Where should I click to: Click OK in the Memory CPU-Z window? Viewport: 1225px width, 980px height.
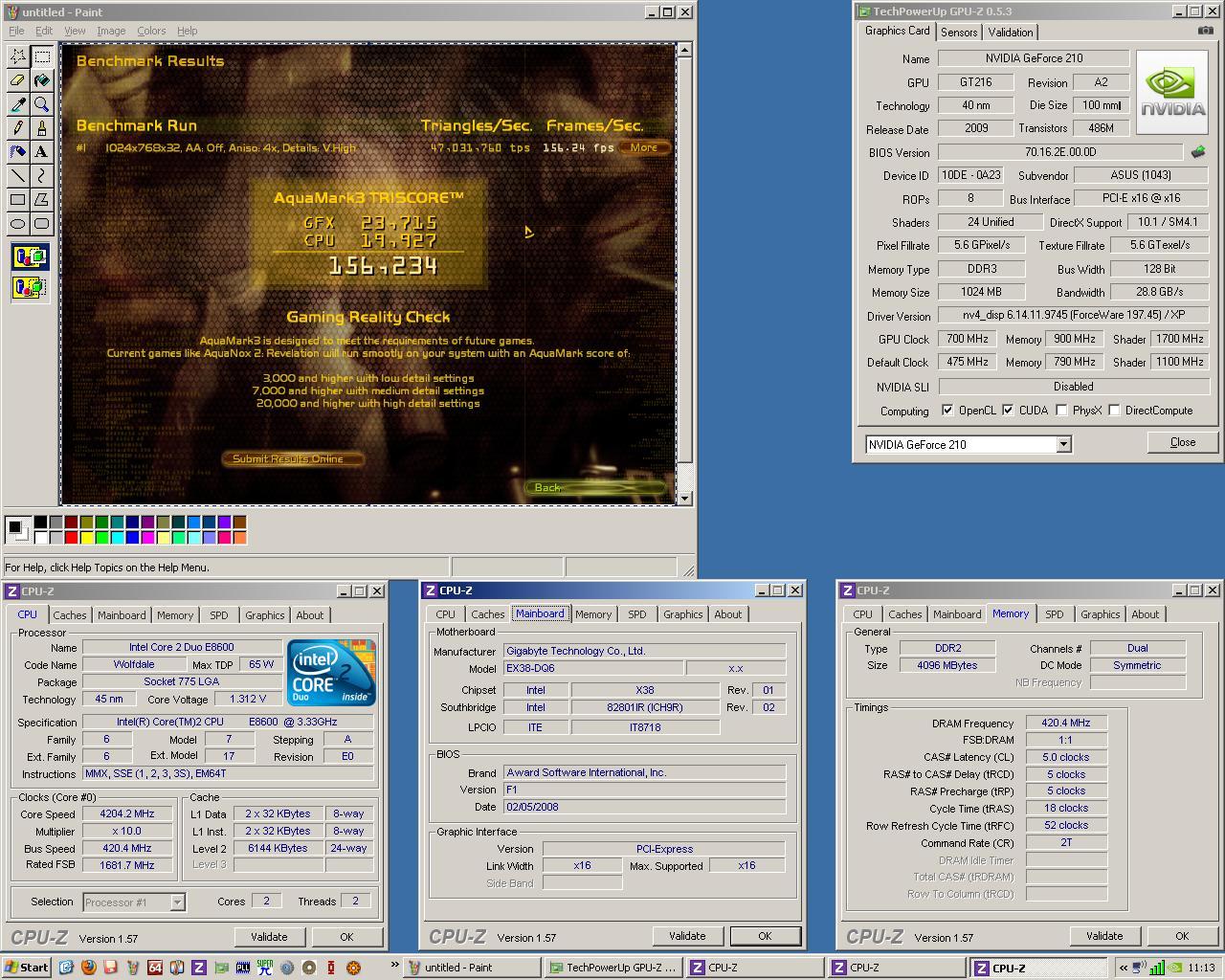(1182, 936)
